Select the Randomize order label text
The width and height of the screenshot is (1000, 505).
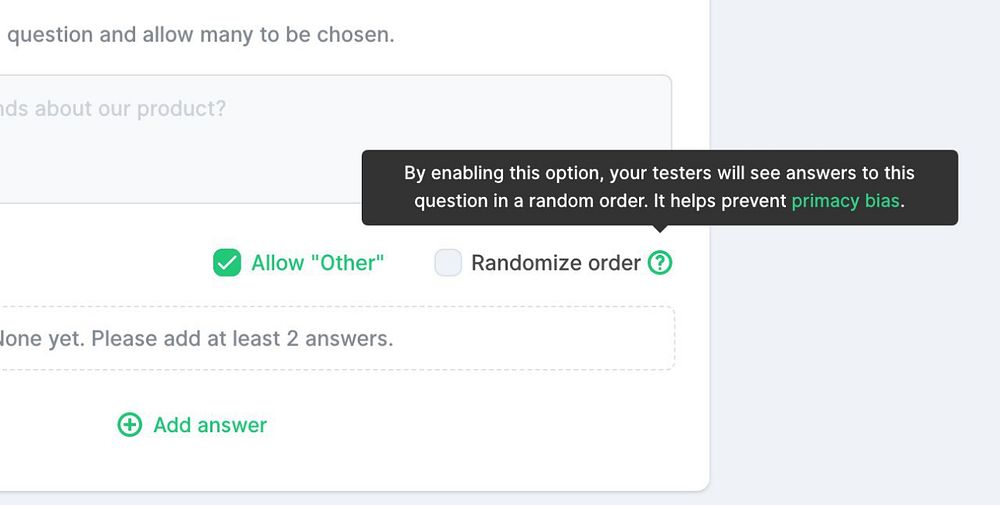[555, 263]
